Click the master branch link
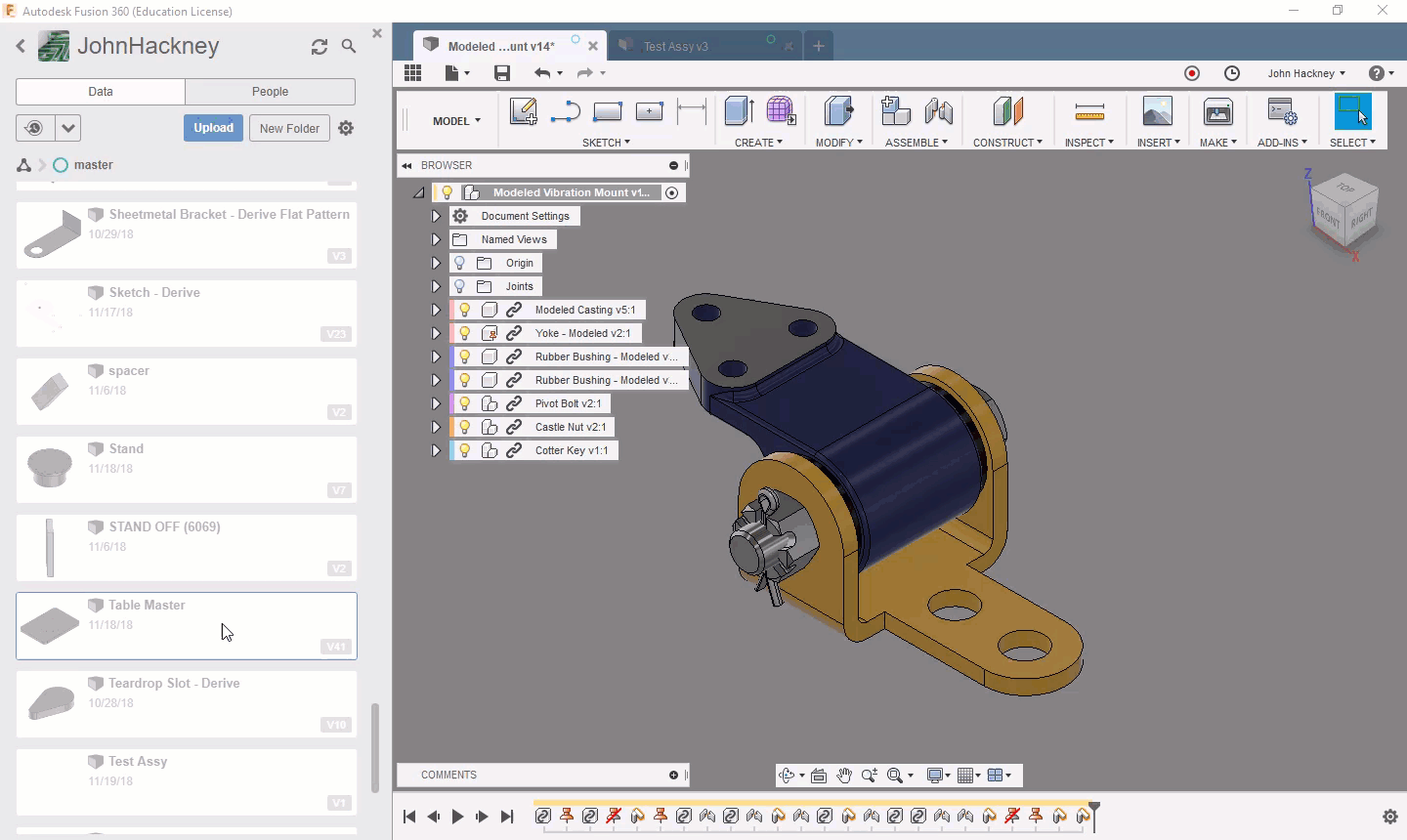Viewport: 1407px width, 840px height. [94, 165]
